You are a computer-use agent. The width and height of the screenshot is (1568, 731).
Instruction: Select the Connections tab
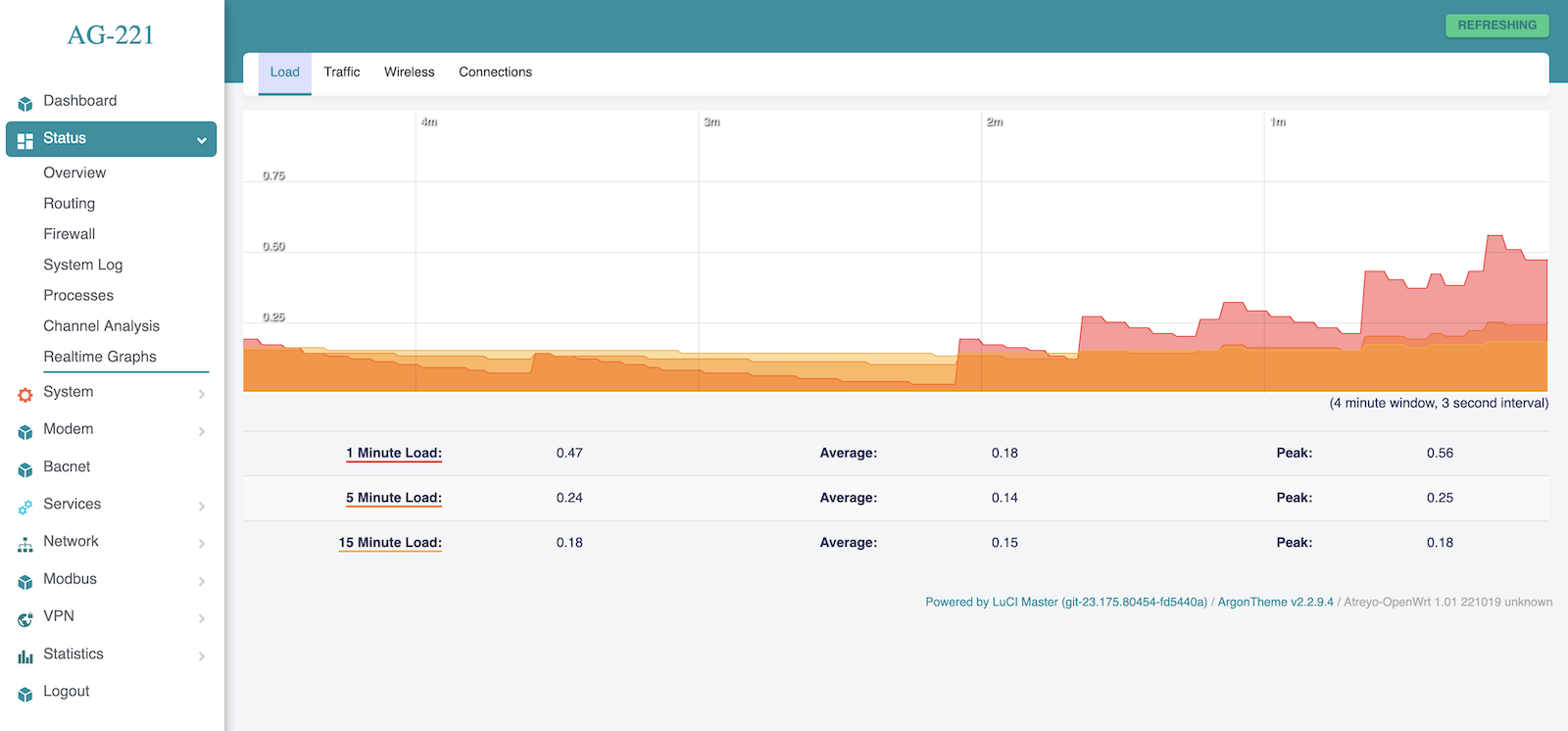[495, 73]
